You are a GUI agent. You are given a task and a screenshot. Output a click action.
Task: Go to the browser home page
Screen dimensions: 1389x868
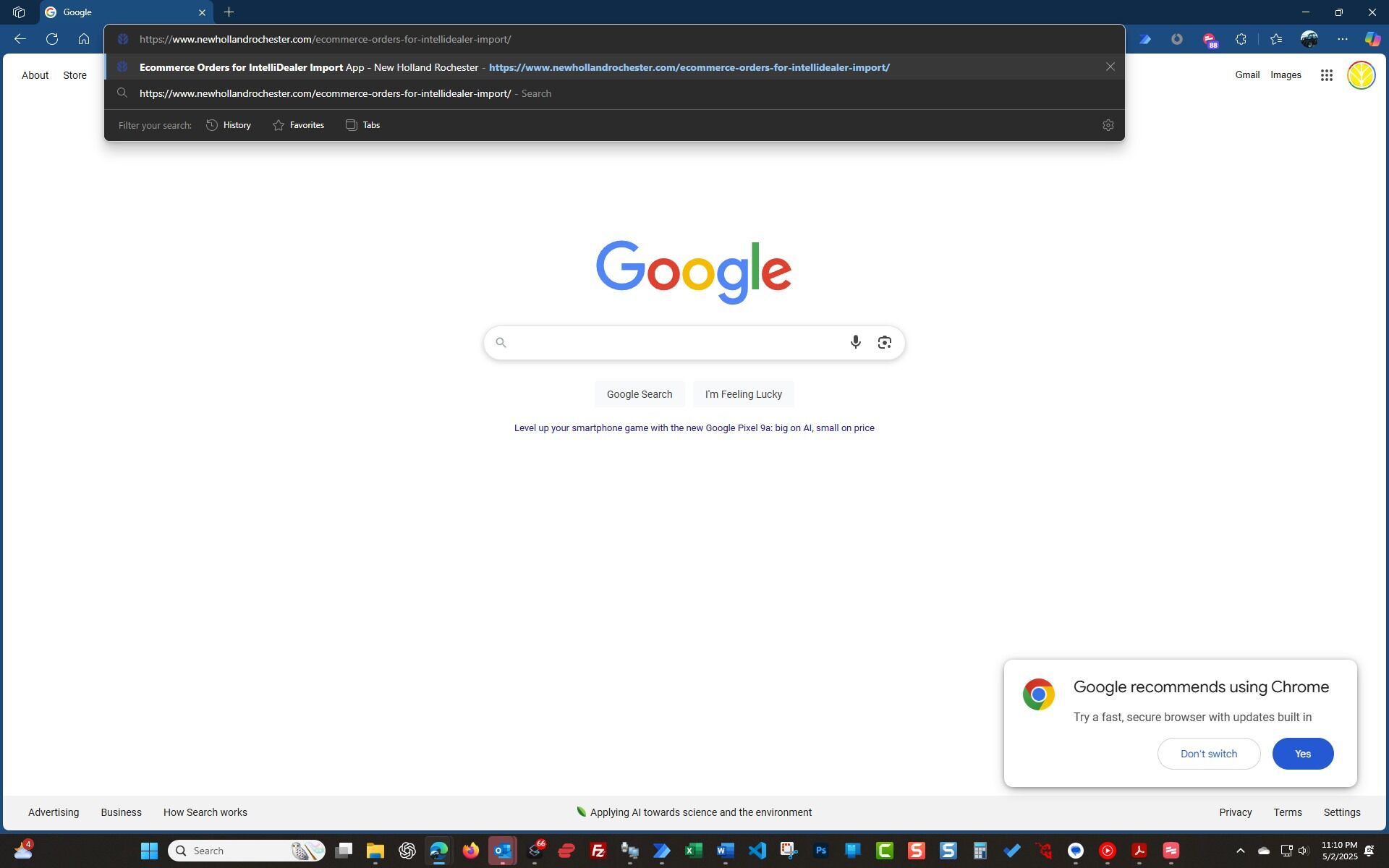pyautogui.click(x=84, y=39)
